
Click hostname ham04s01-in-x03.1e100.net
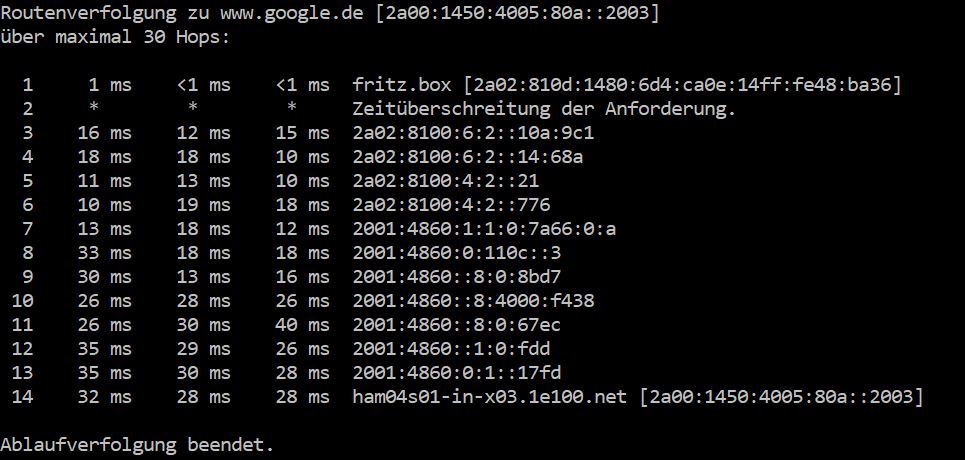click(490, 397)
